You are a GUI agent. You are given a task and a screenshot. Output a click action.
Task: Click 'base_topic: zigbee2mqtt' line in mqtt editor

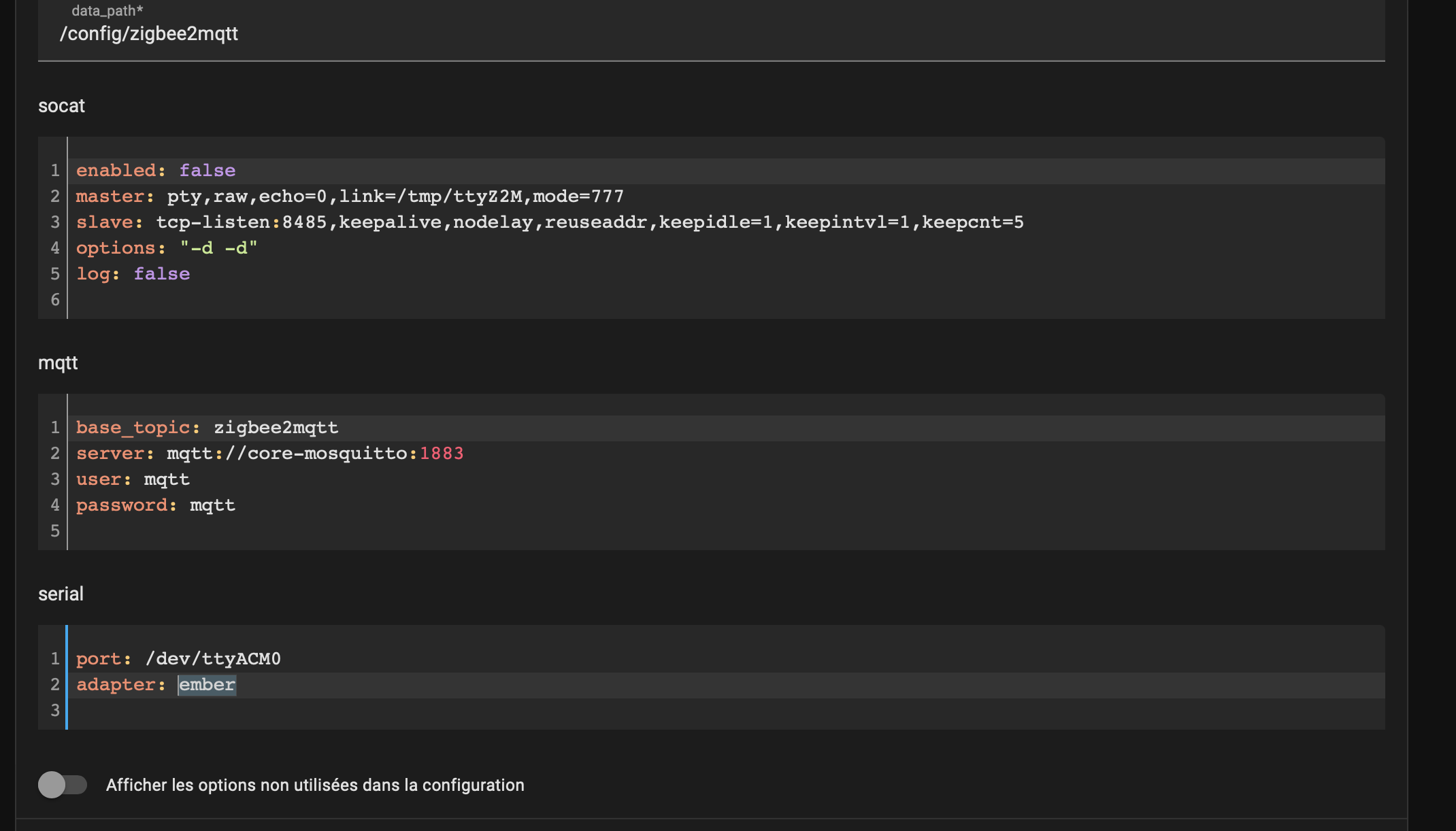click(207, 428)
